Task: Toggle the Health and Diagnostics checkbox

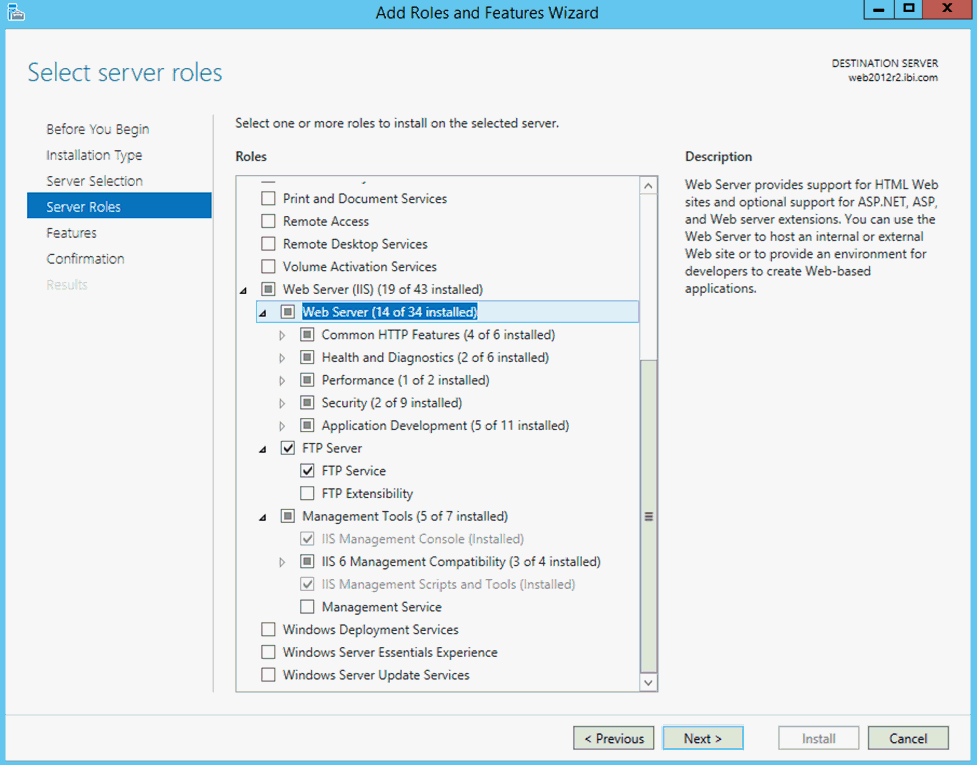Action: tap(307, 357)
